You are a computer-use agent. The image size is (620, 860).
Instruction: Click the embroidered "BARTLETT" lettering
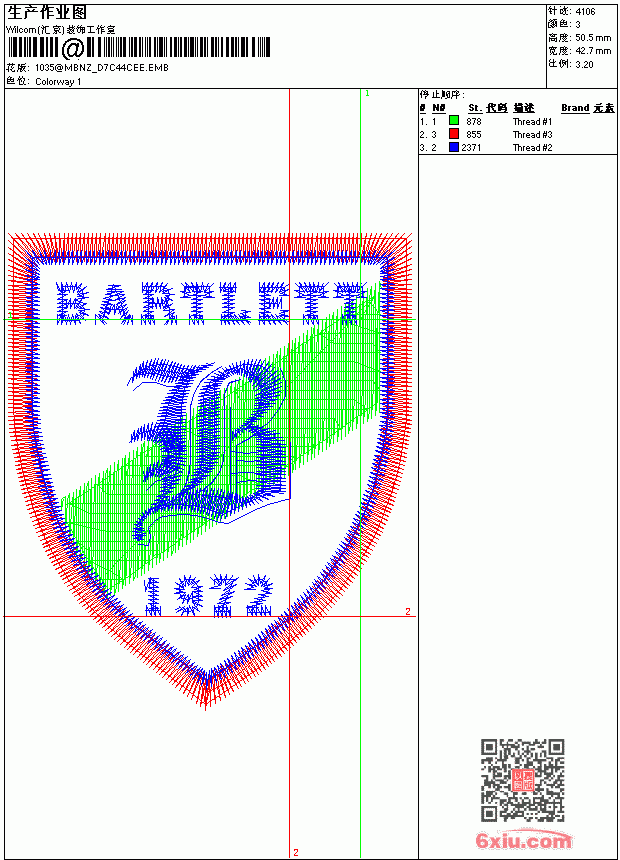(211, 303)
